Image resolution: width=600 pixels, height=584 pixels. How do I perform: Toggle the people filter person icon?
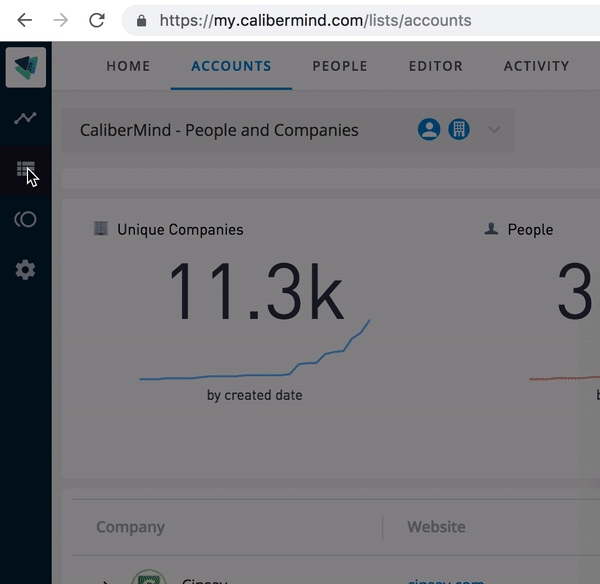[429, 129]
